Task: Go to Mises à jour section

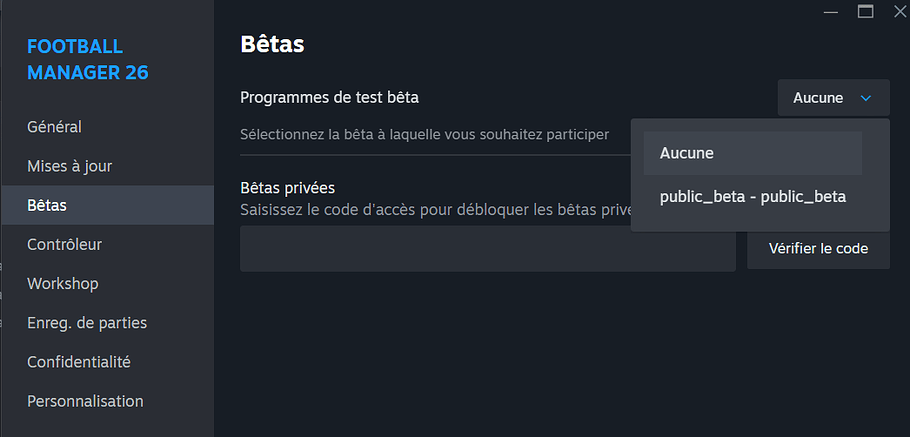Action: 69,166
